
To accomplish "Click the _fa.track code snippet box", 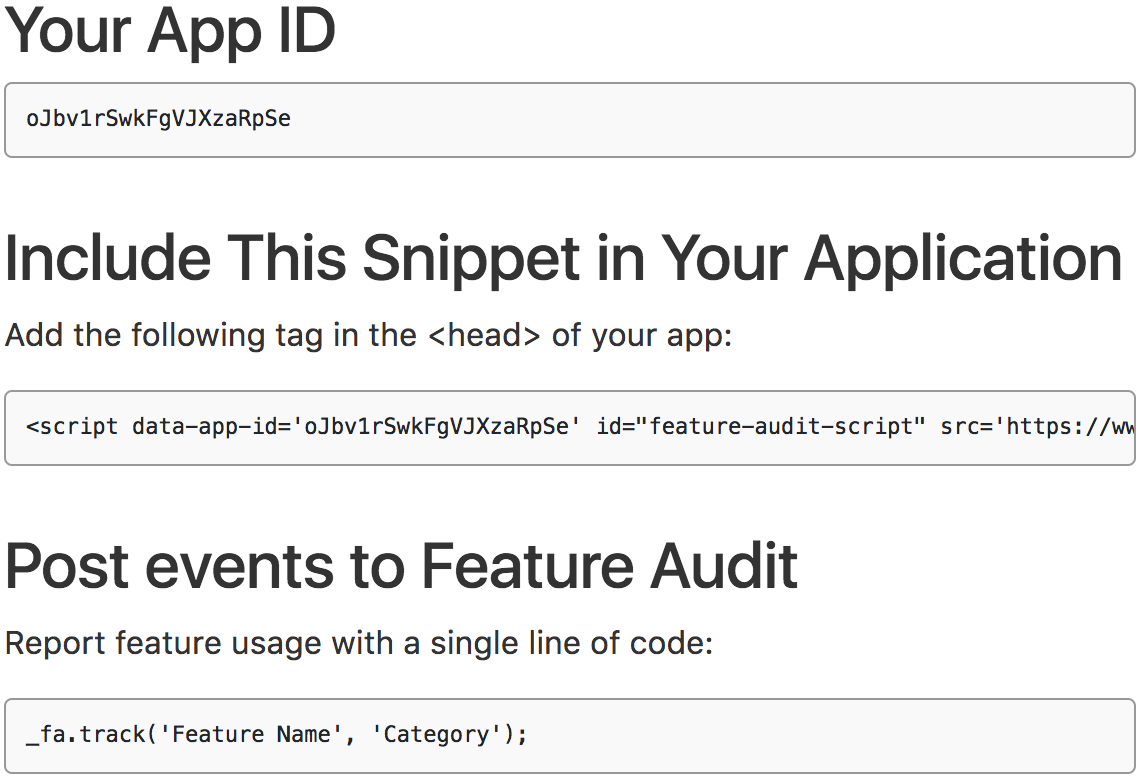I will 570,736.
